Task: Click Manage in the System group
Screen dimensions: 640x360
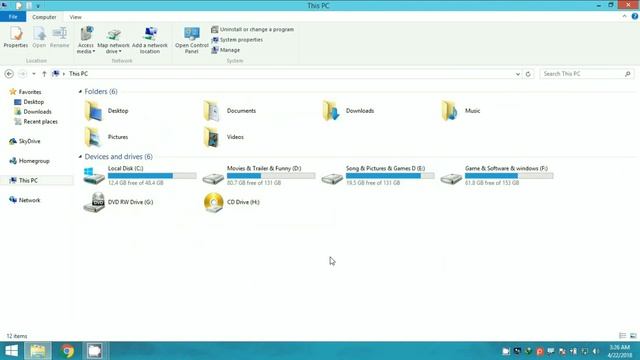Action: 226,50
